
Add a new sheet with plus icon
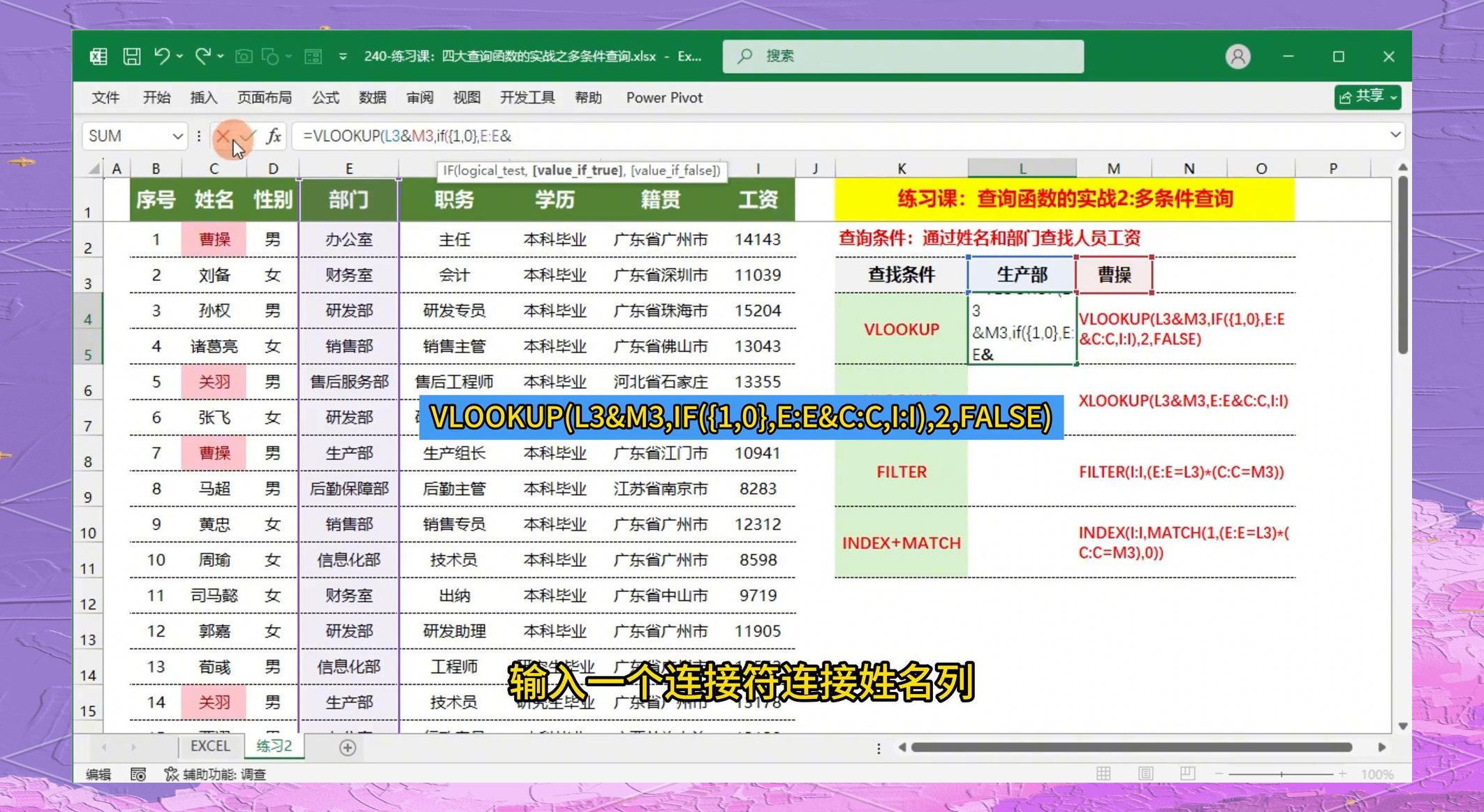pyautogui.click(x=347, y=748)
